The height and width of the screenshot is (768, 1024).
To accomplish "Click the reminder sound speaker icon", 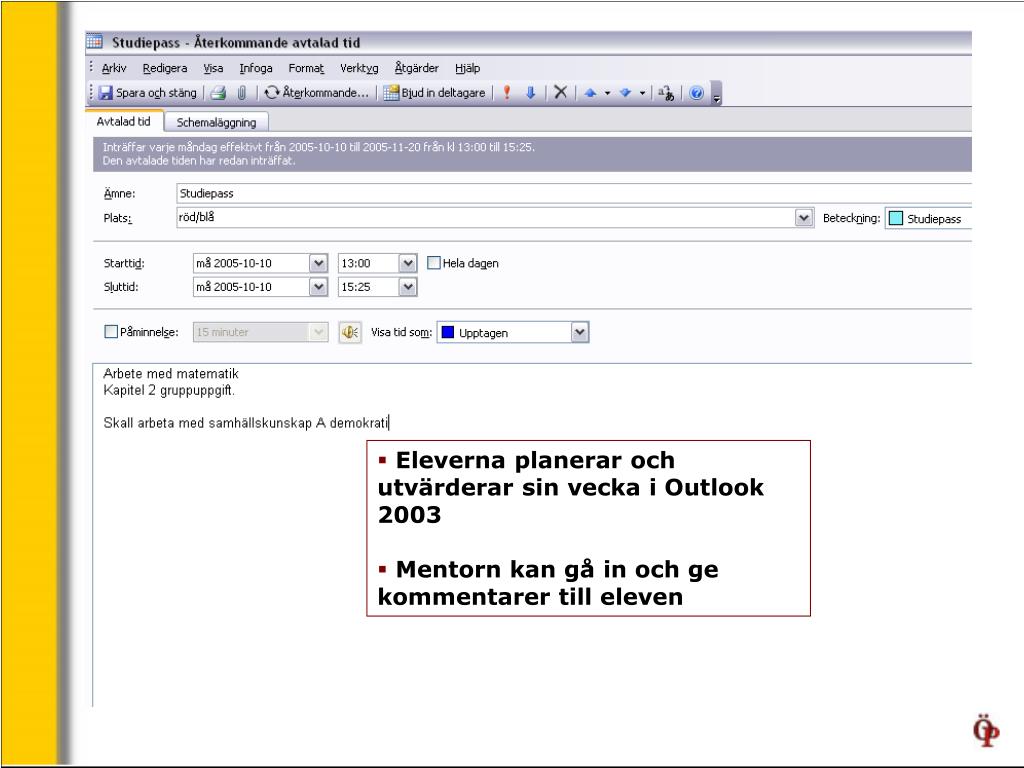I will (350, 332).
